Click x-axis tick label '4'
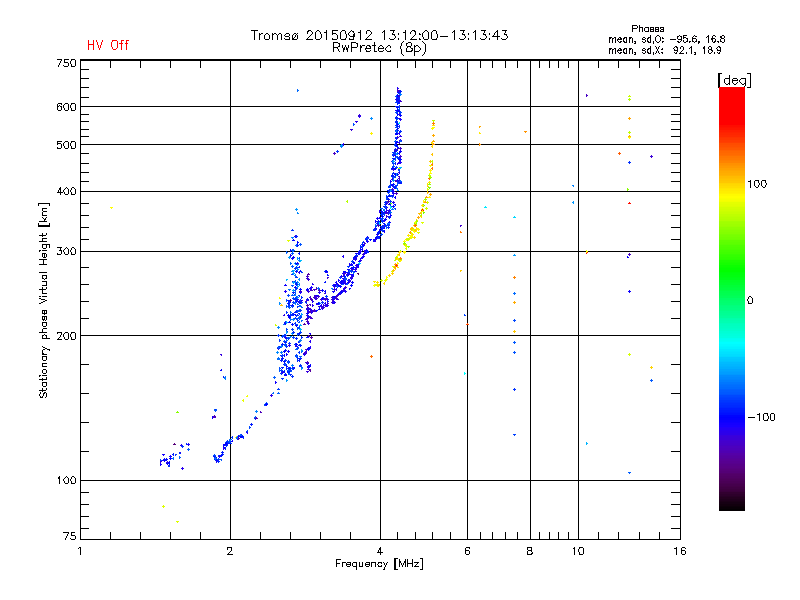The width and height of the screenshot is (800, 600). pos(380,551)
